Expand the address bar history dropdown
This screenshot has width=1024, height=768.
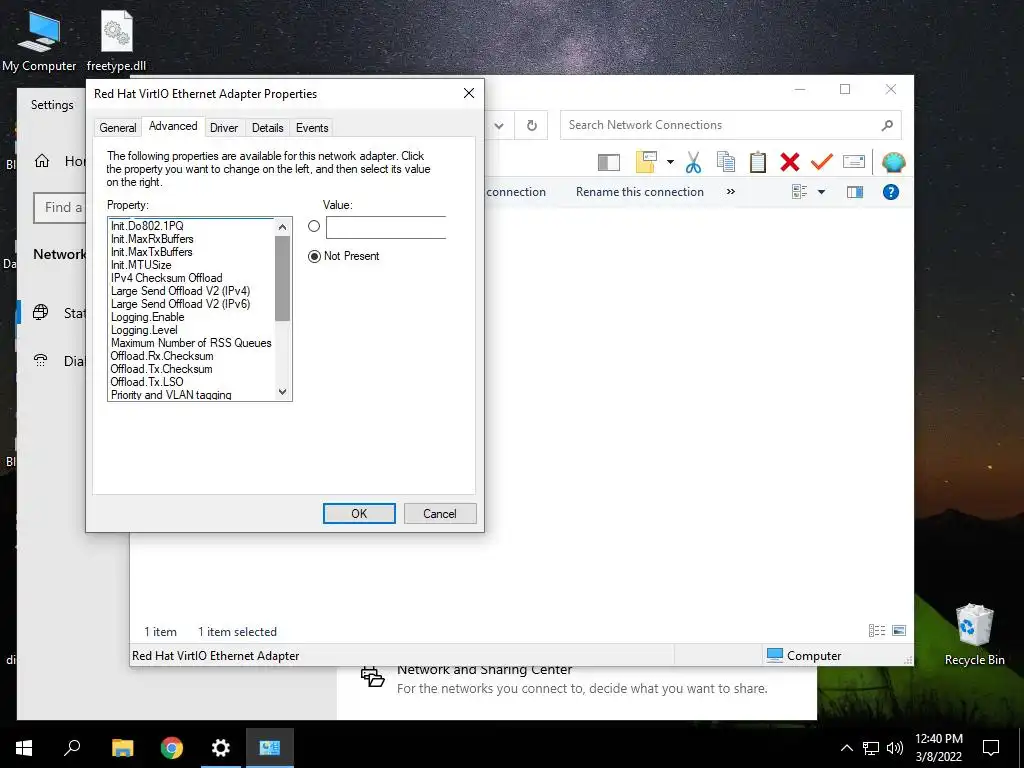tap(499, 125)
